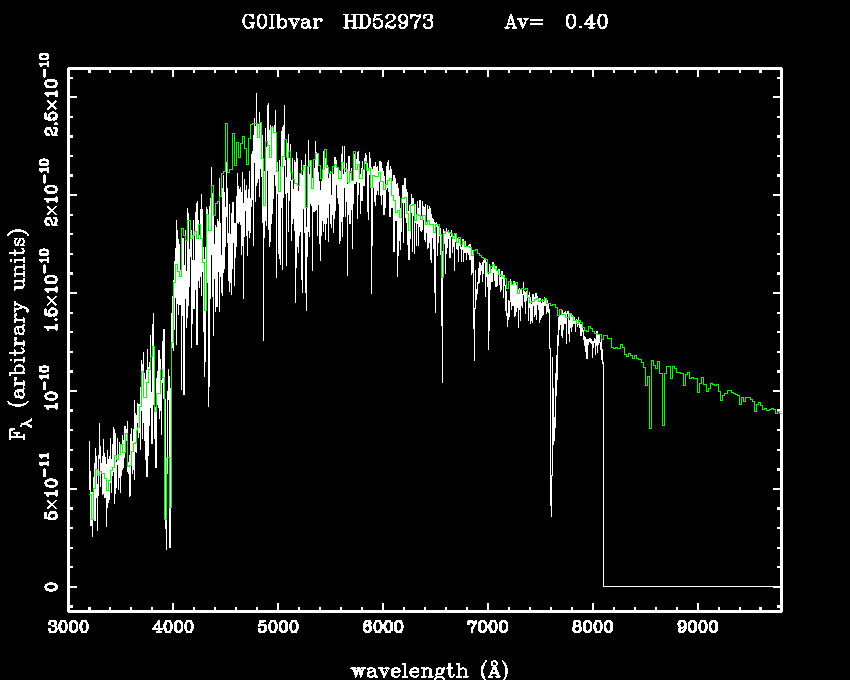The image size is (850, 680).
Task: Select the 9000 wavelength tick label
Action: (x=697, y=628)
